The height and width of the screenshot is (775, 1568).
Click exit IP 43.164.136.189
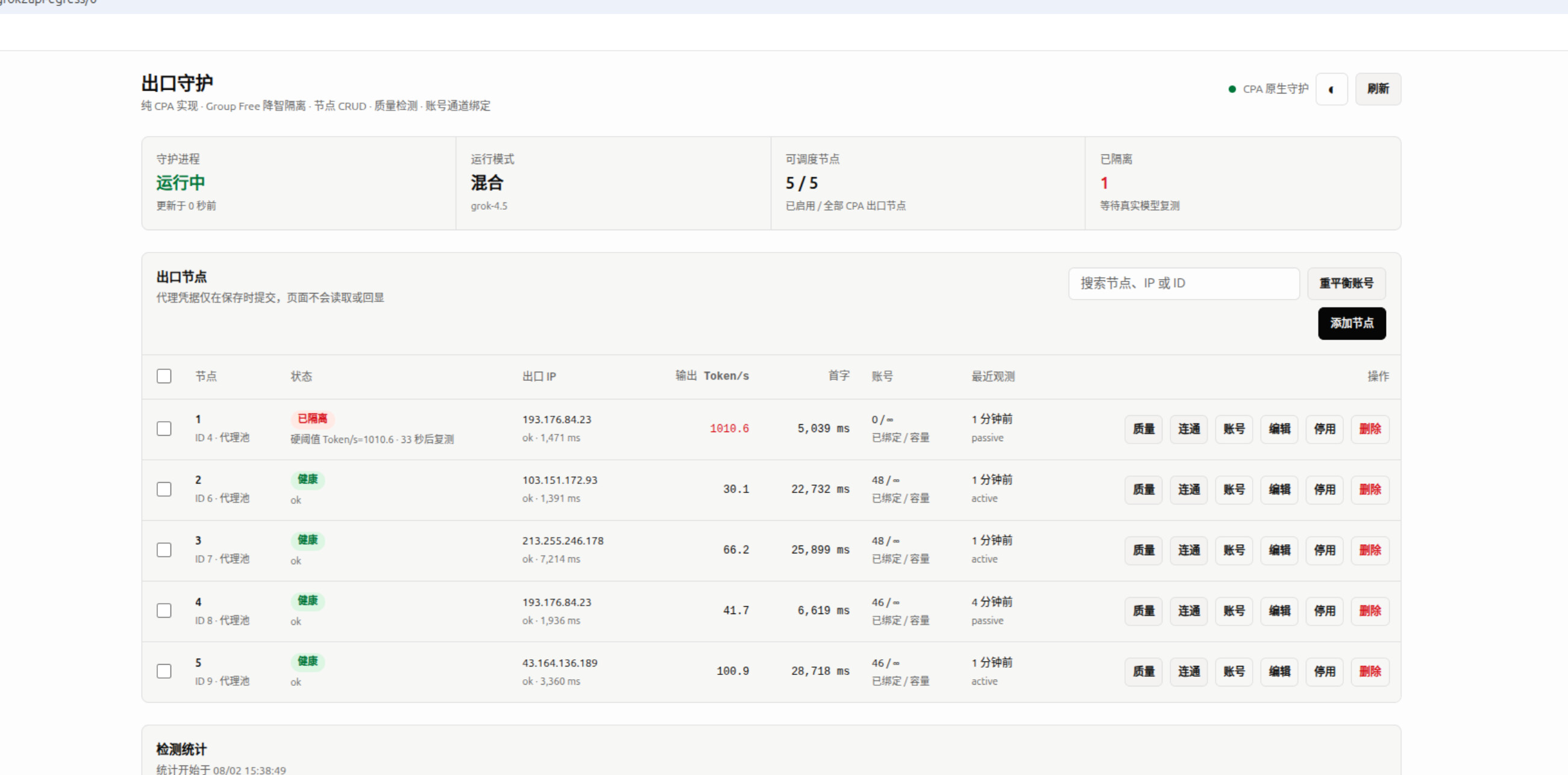[x=559, y=663]
